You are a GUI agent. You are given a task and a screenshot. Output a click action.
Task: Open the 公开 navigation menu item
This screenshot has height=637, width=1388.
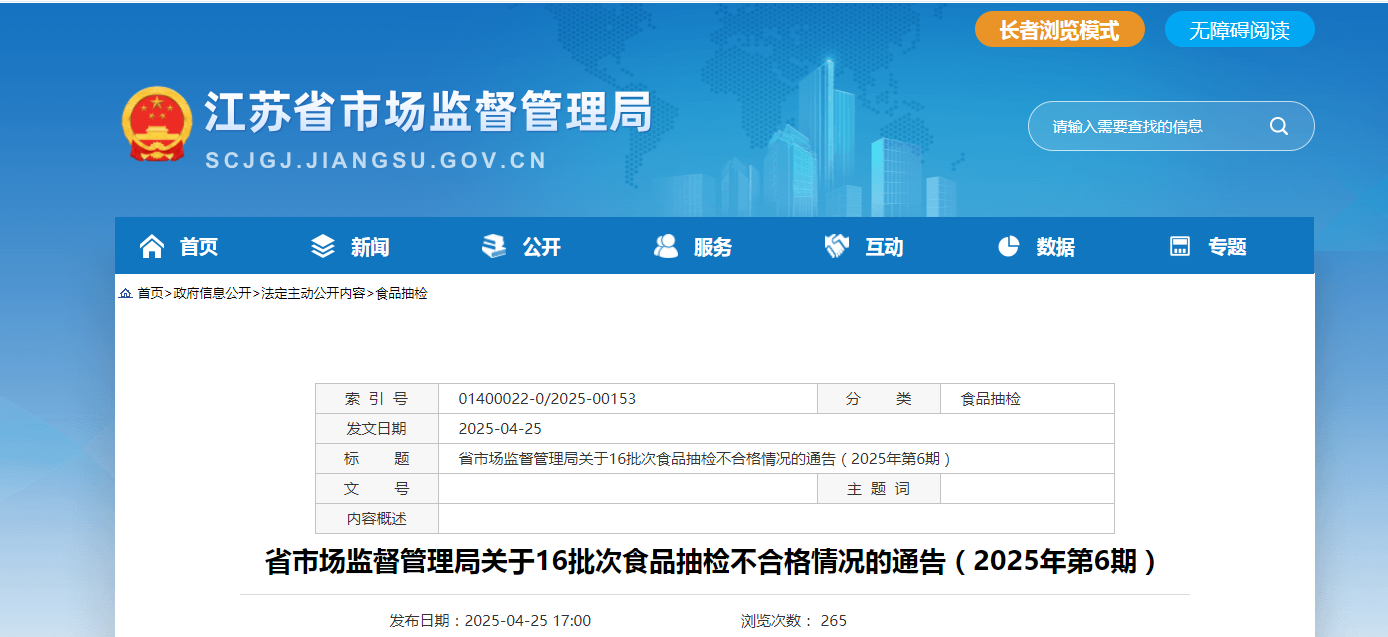click(542, 247)
